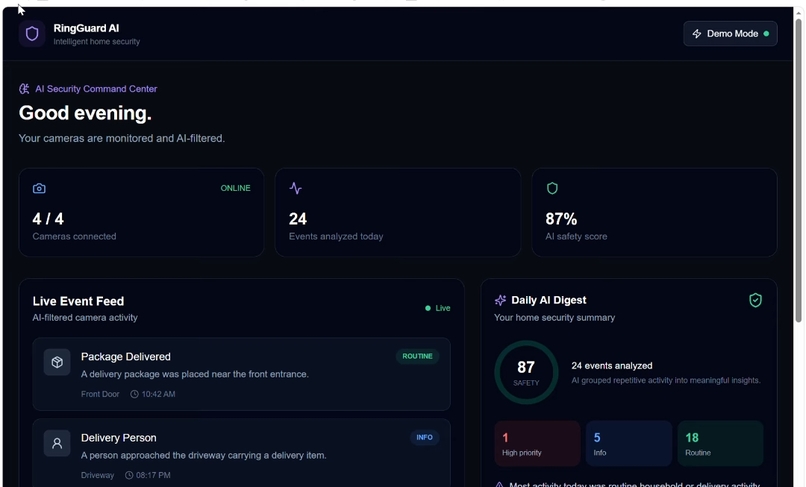Click the shield check icon in Daily AI Digest

pos(755,300)
